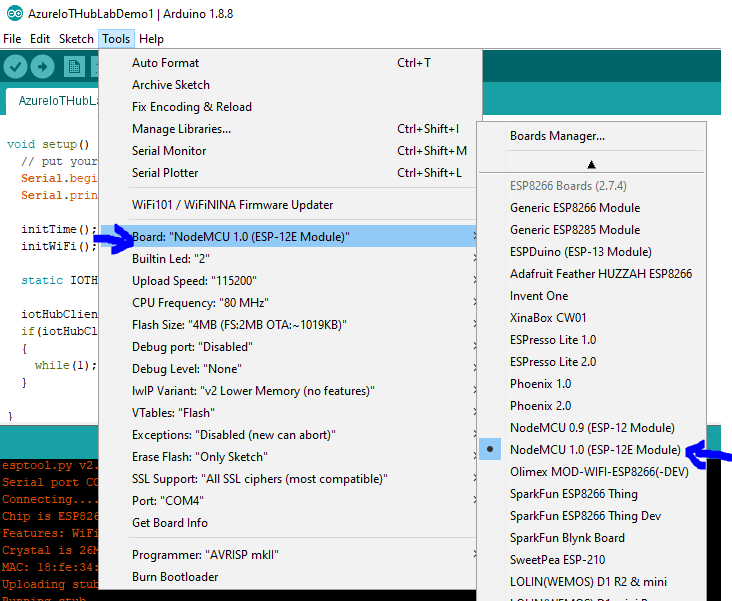Open the Edit menu
Screen dimensions: 732x601
[x=40, y=39]
